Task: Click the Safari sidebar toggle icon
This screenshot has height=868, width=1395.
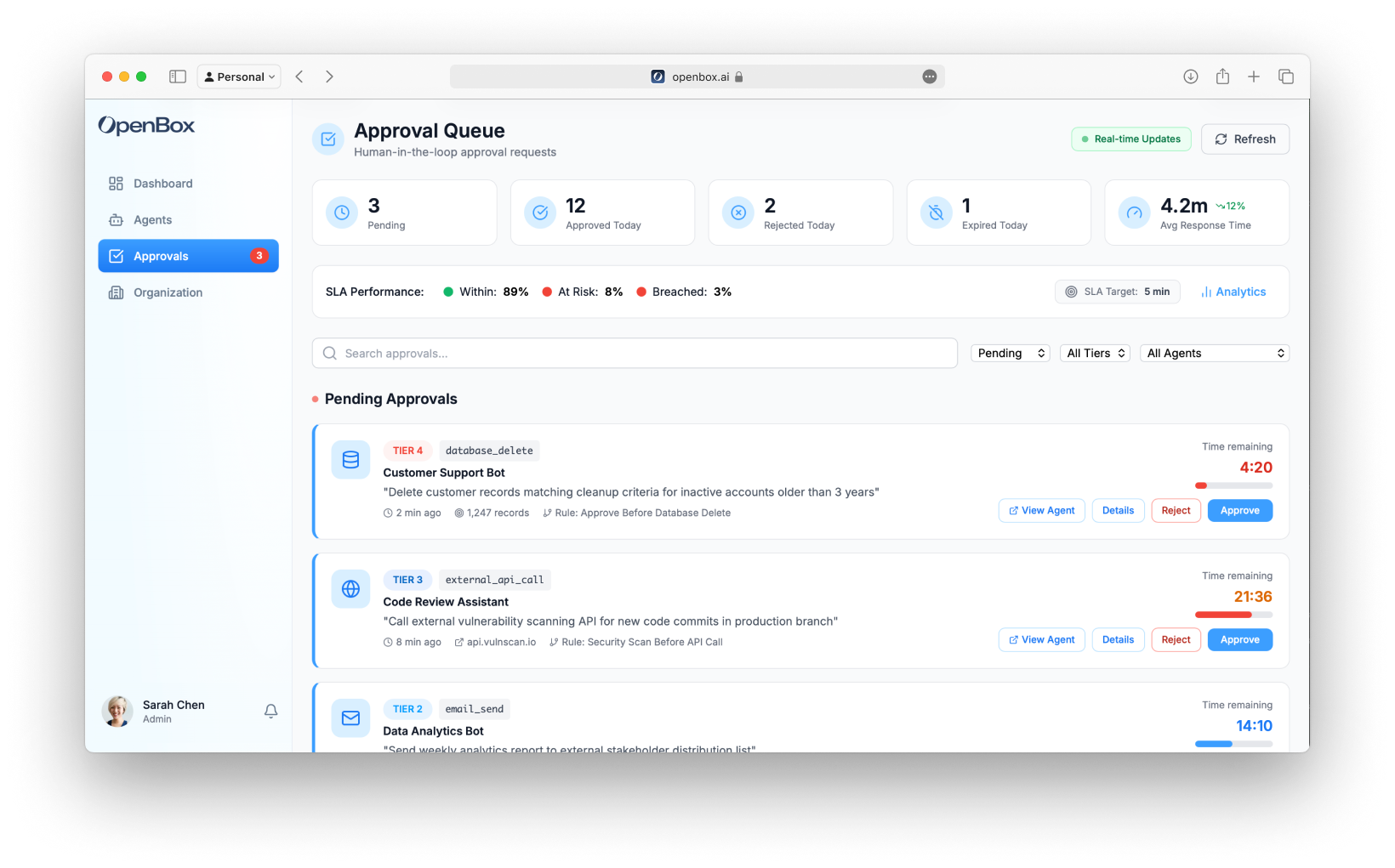Action: click(178, 77)
